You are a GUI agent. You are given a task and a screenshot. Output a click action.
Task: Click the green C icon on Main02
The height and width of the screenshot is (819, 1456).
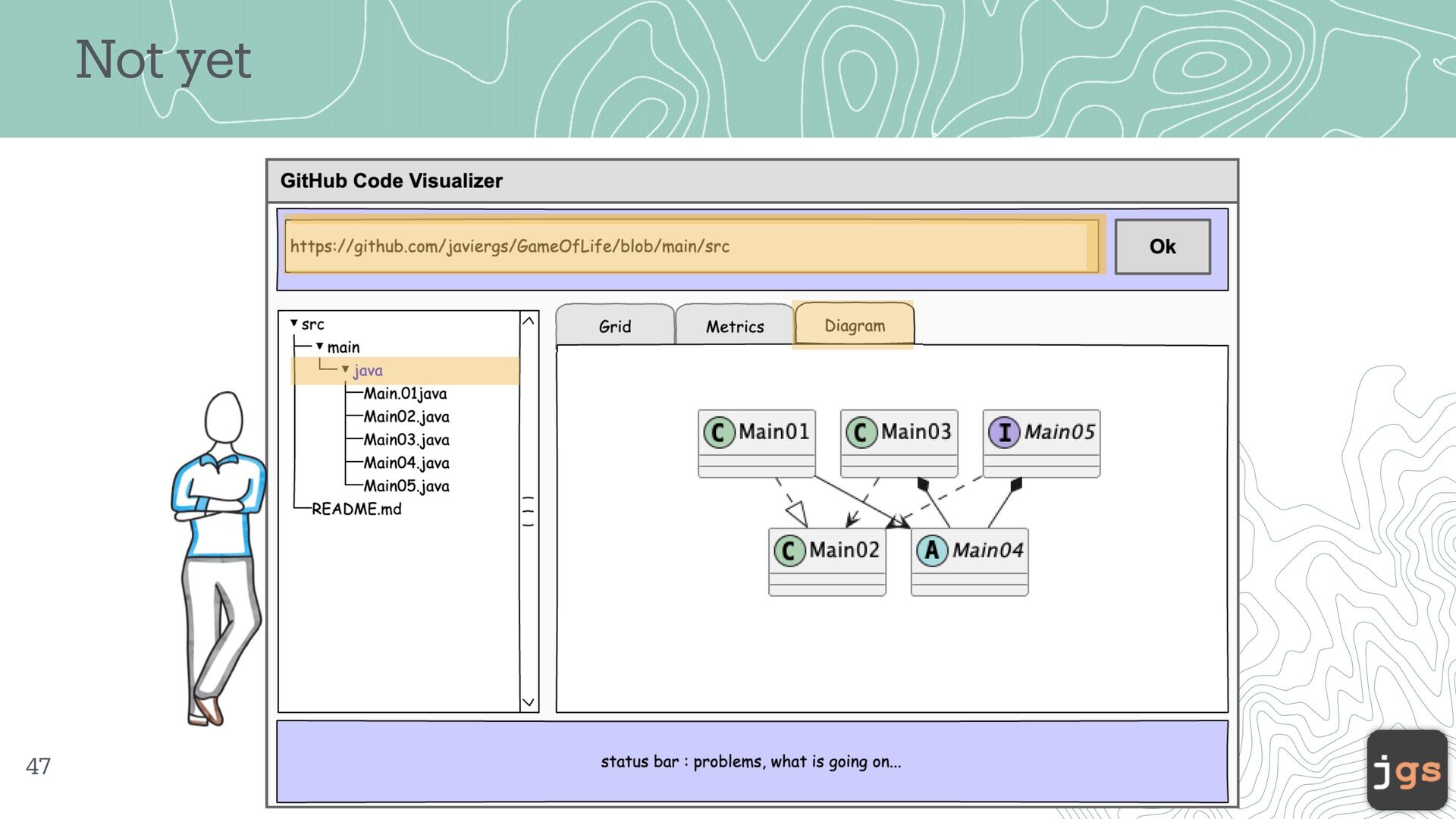point(789,551)
